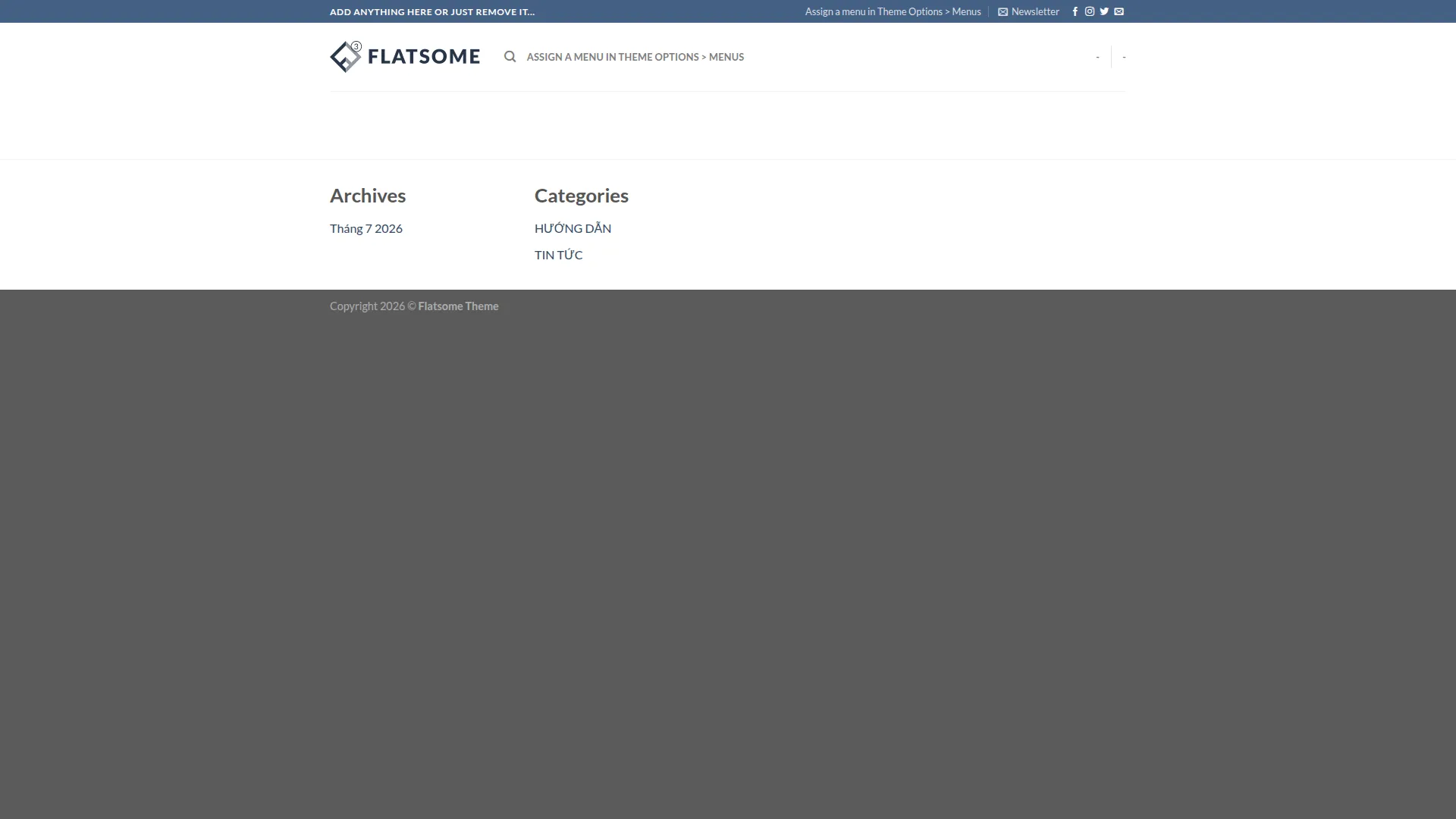
Task: Click 'Assign a menu in Theme Options > Menus' top bar text
Action: [x=893, y=11]
